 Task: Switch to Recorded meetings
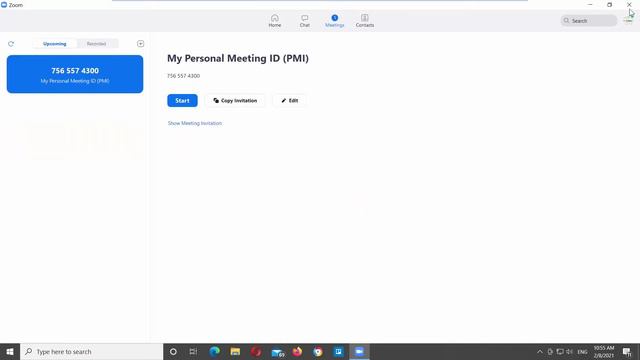pos(96,44)
